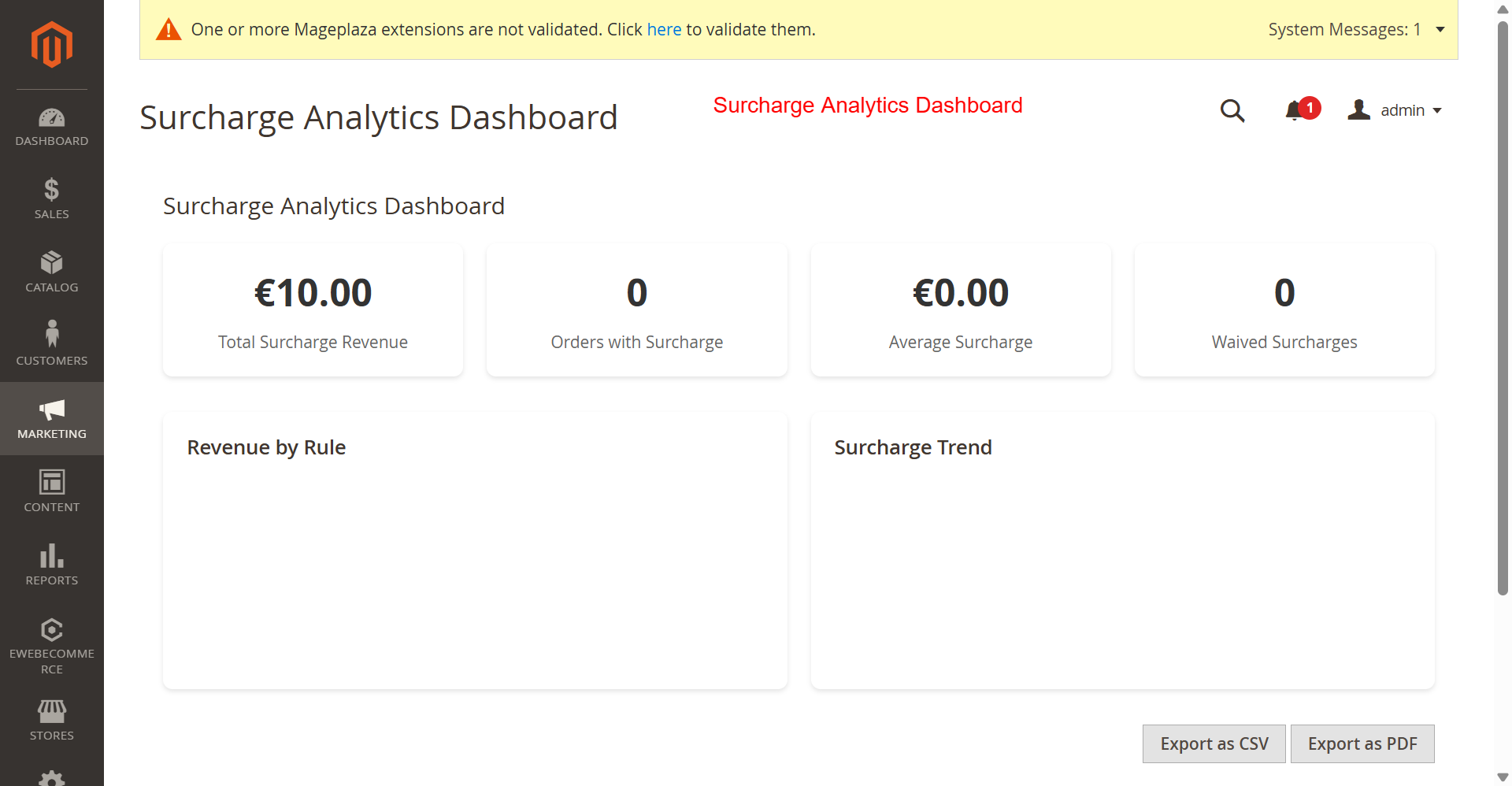The image size is (1512, 786).
Task: Click the Export as CSV button
Action: tap(1214, 743)
